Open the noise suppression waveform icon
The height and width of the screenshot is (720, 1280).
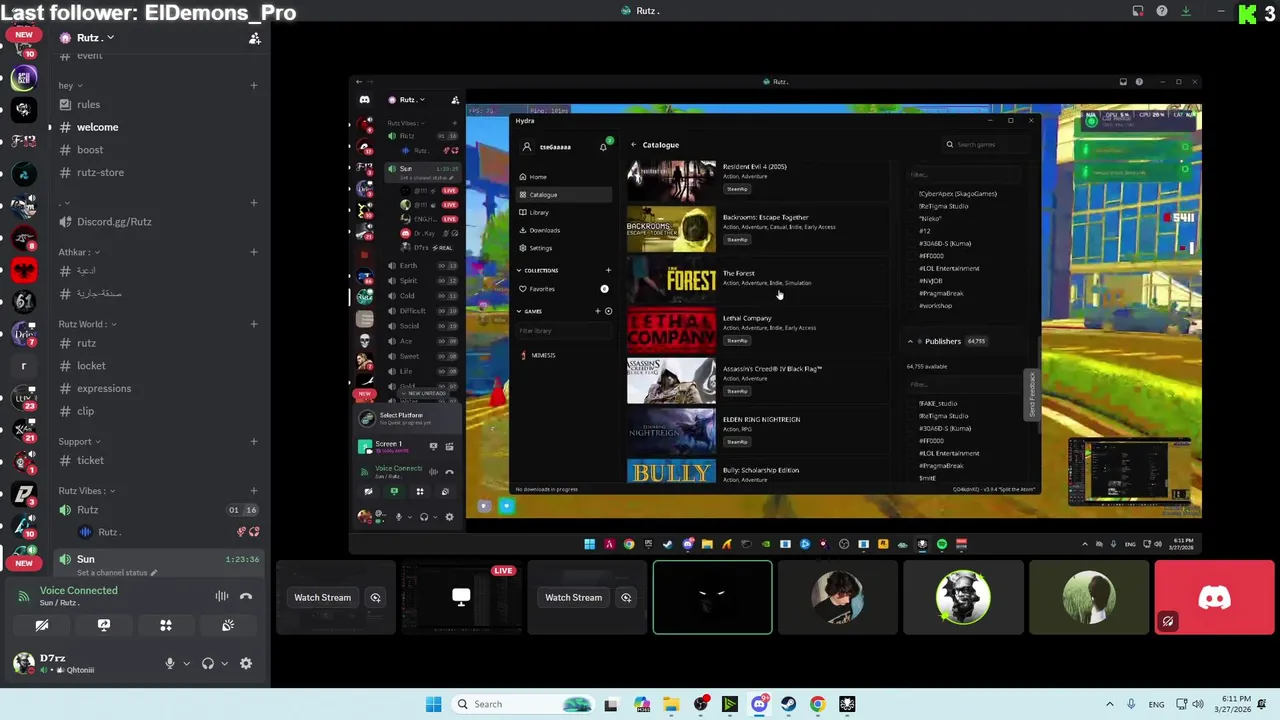pyautogui.click(x=222, y=597)
